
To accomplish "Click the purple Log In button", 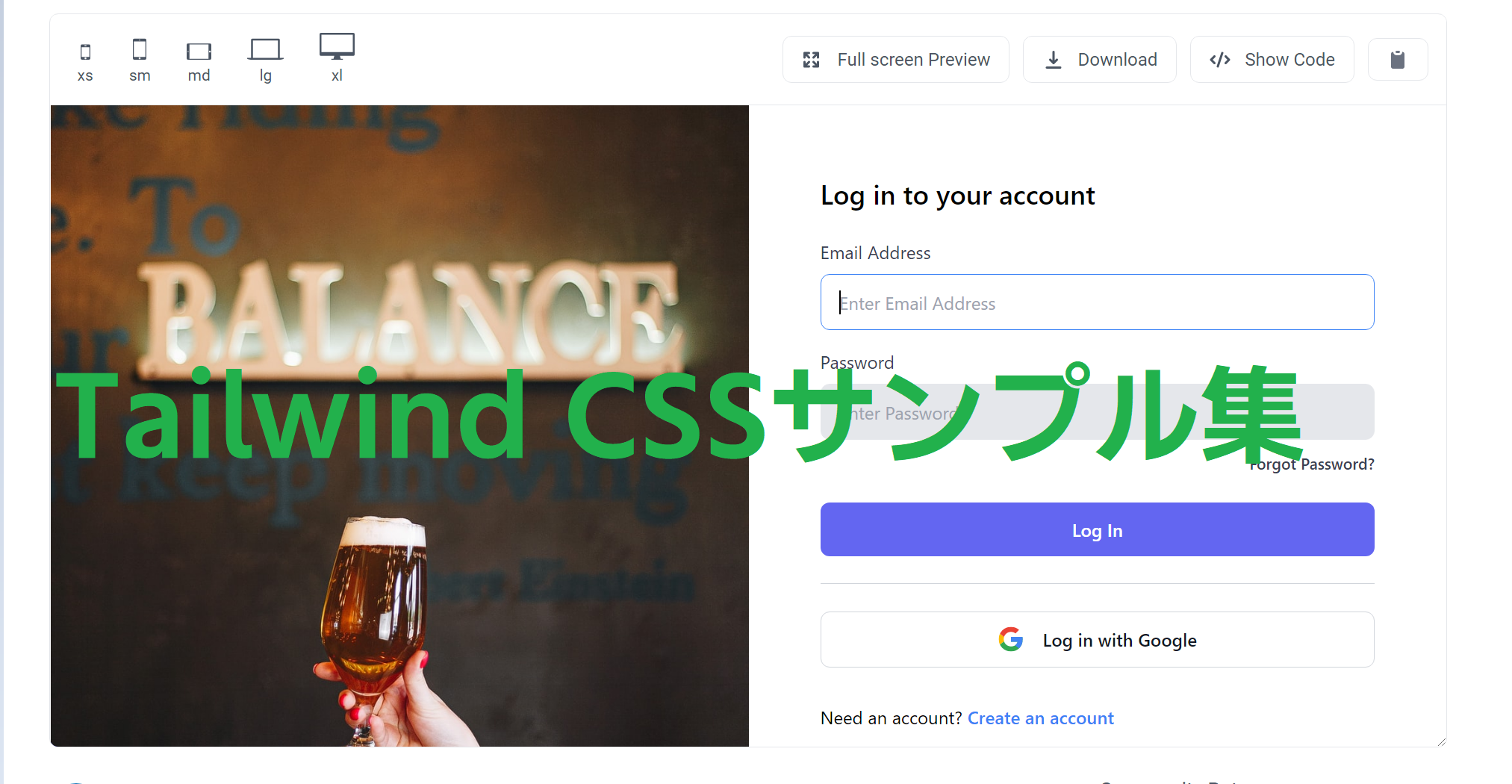I will tap(1097, 529).
